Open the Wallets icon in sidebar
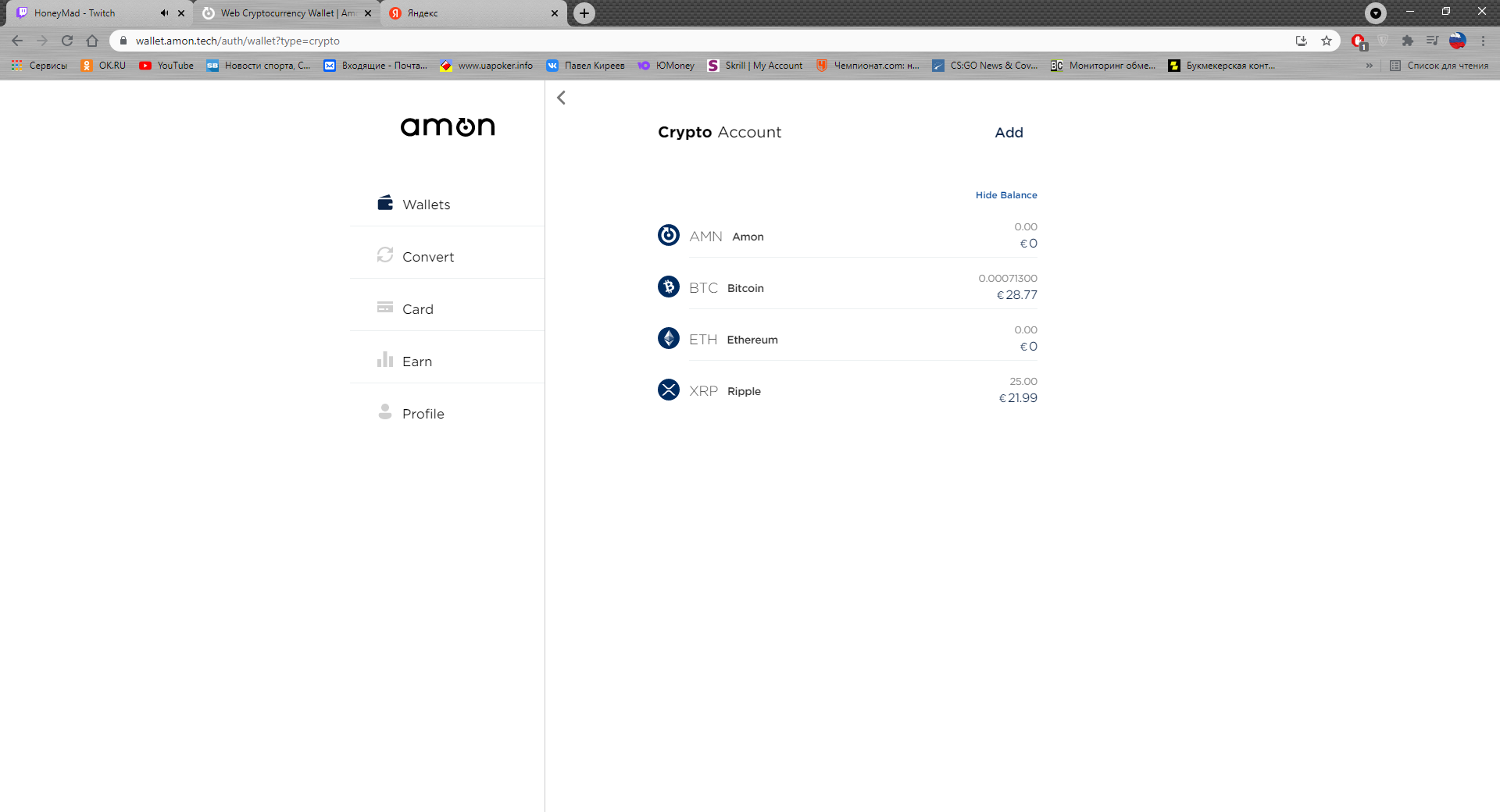Viewport: 1500px width, 812px height. pyautogui.click(x=385, y=203)
